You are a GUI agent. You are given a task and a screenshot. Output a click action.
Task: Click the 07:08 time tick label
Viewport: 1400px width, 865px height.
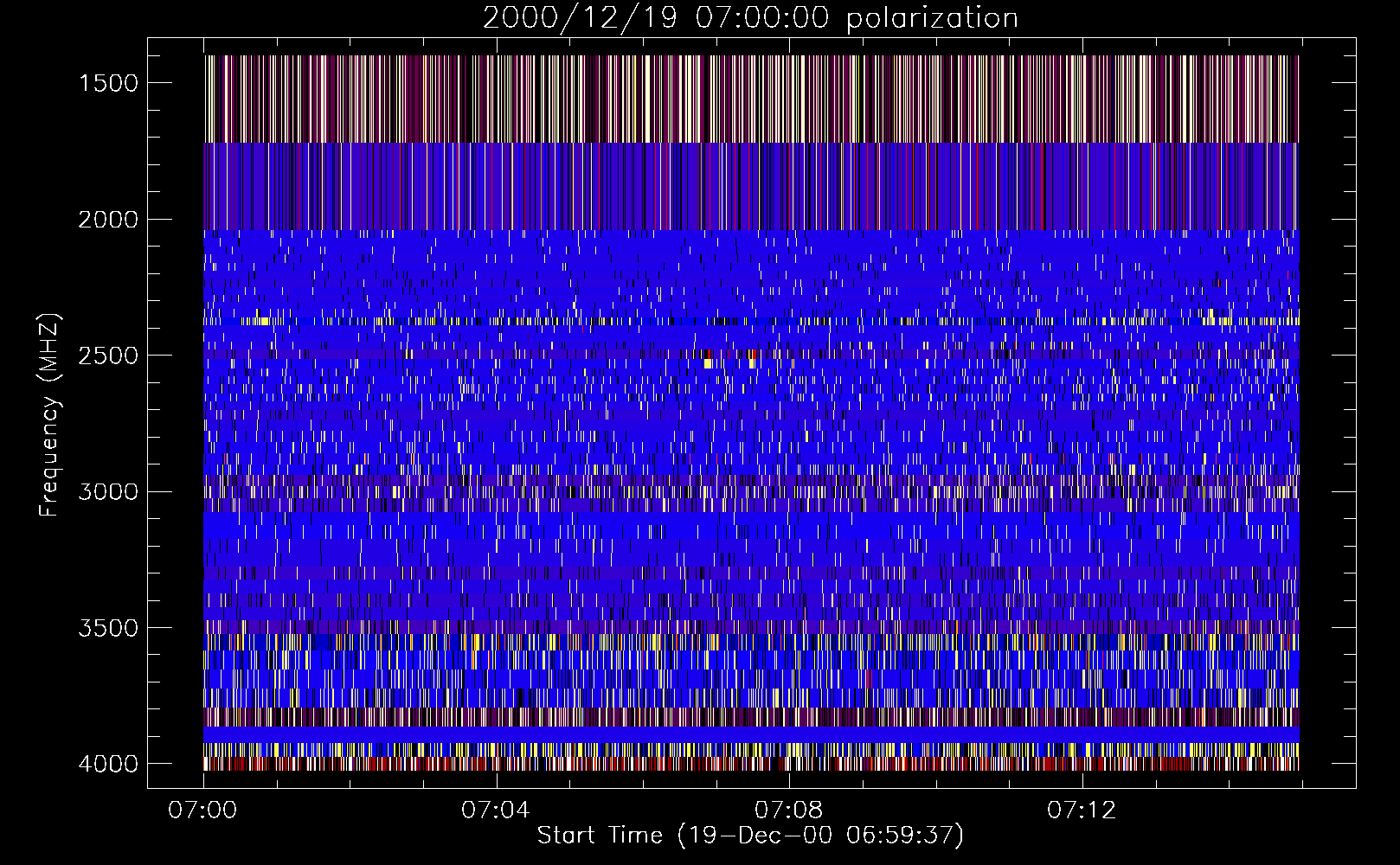click(788, 811)
